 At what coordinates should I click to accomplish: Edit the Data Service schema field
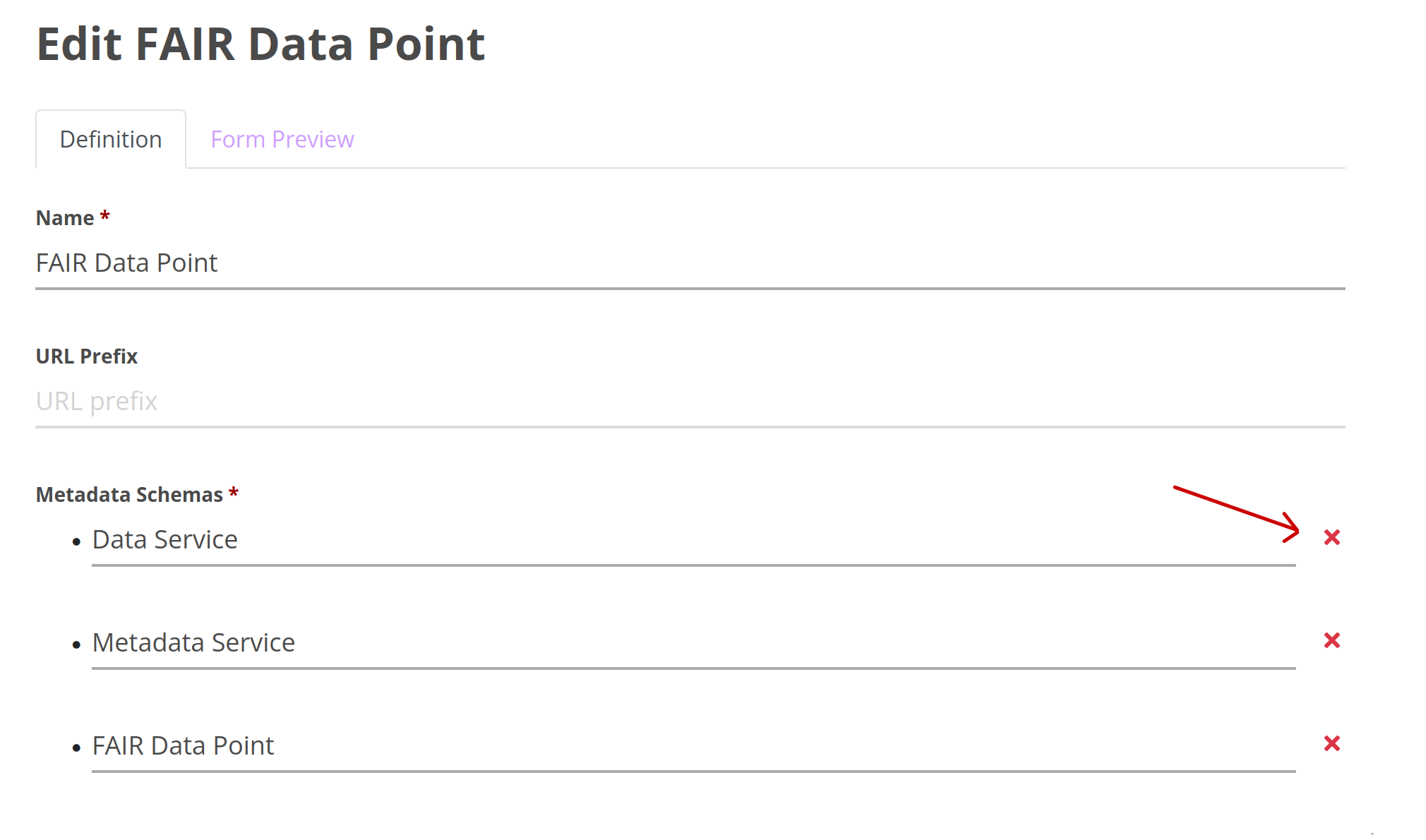tap(694, 540)
